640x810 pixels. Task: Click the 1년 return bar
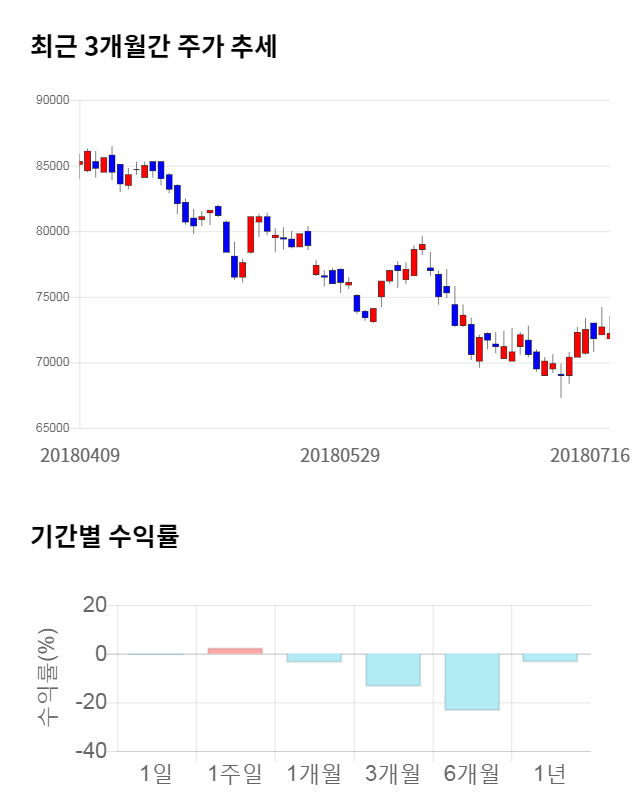point(550,658)
